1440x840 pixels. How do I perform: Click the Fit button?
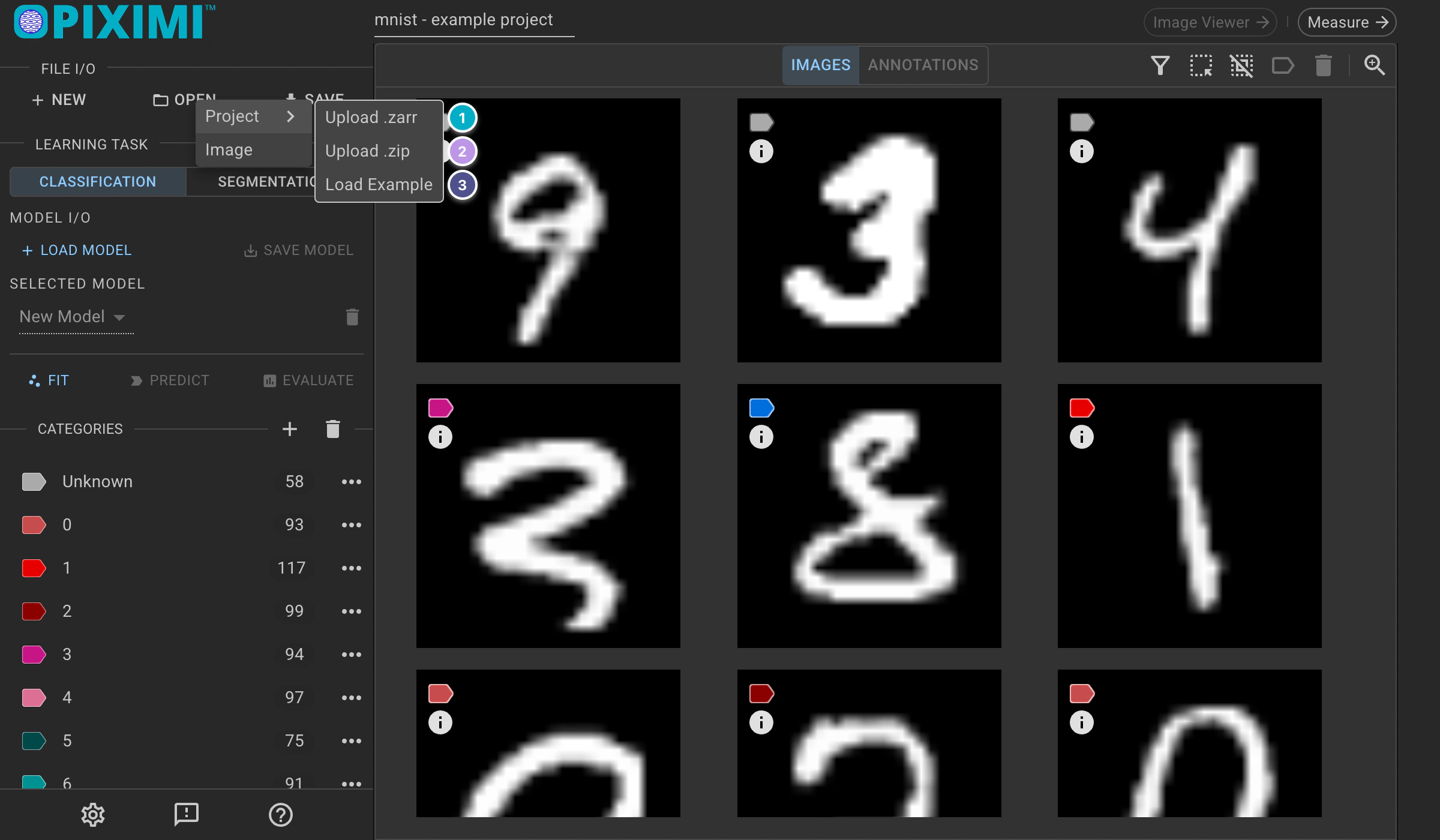click(49, 380)
